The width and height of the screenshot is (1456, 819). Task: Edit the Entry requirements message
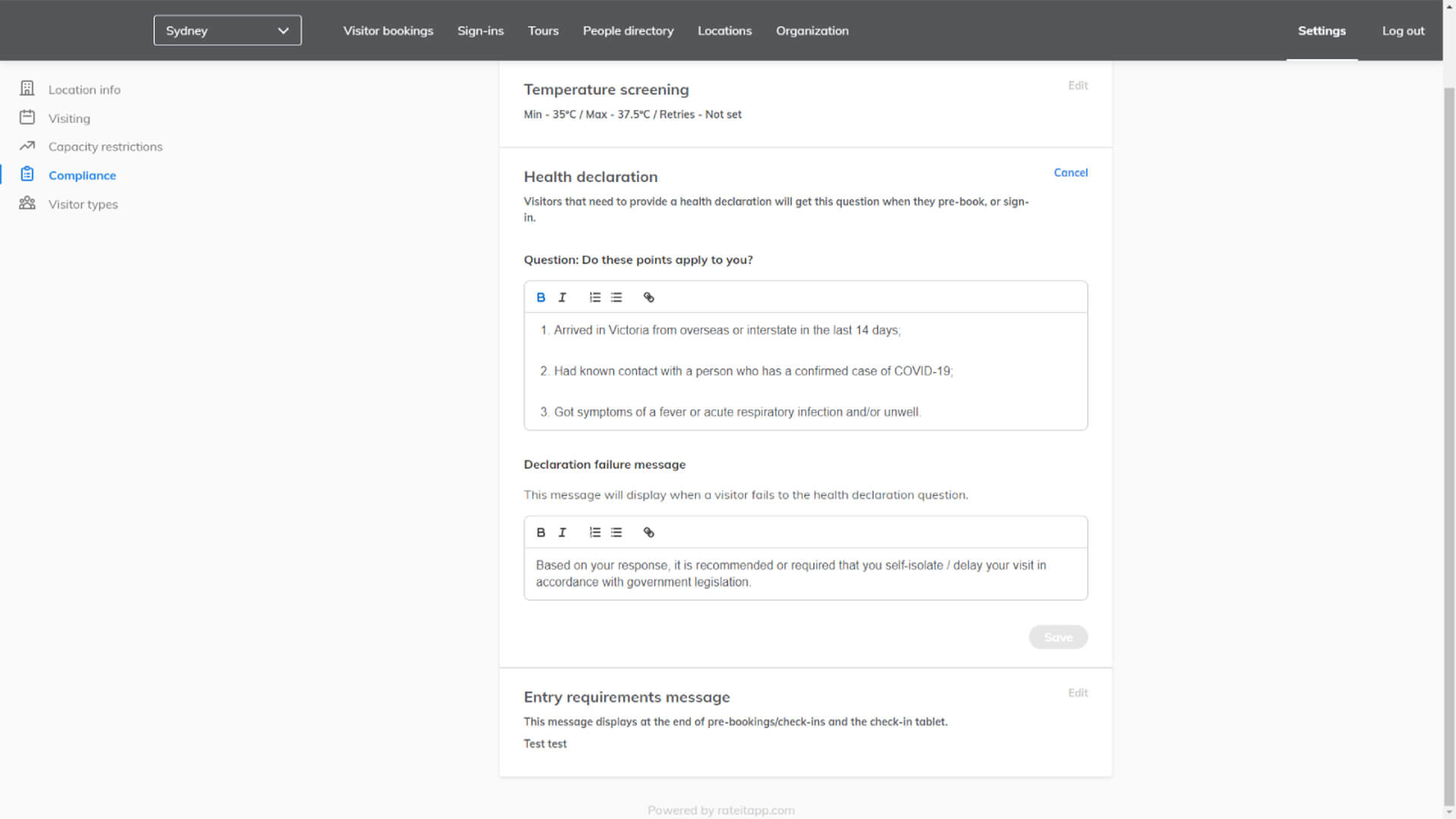pyautogui.click(x=1078, y=693)
